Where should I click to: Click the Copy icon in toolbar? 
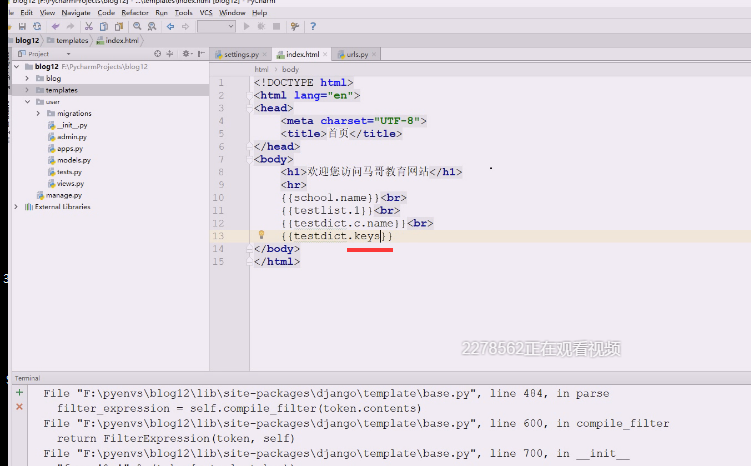(x=103, y=26)
